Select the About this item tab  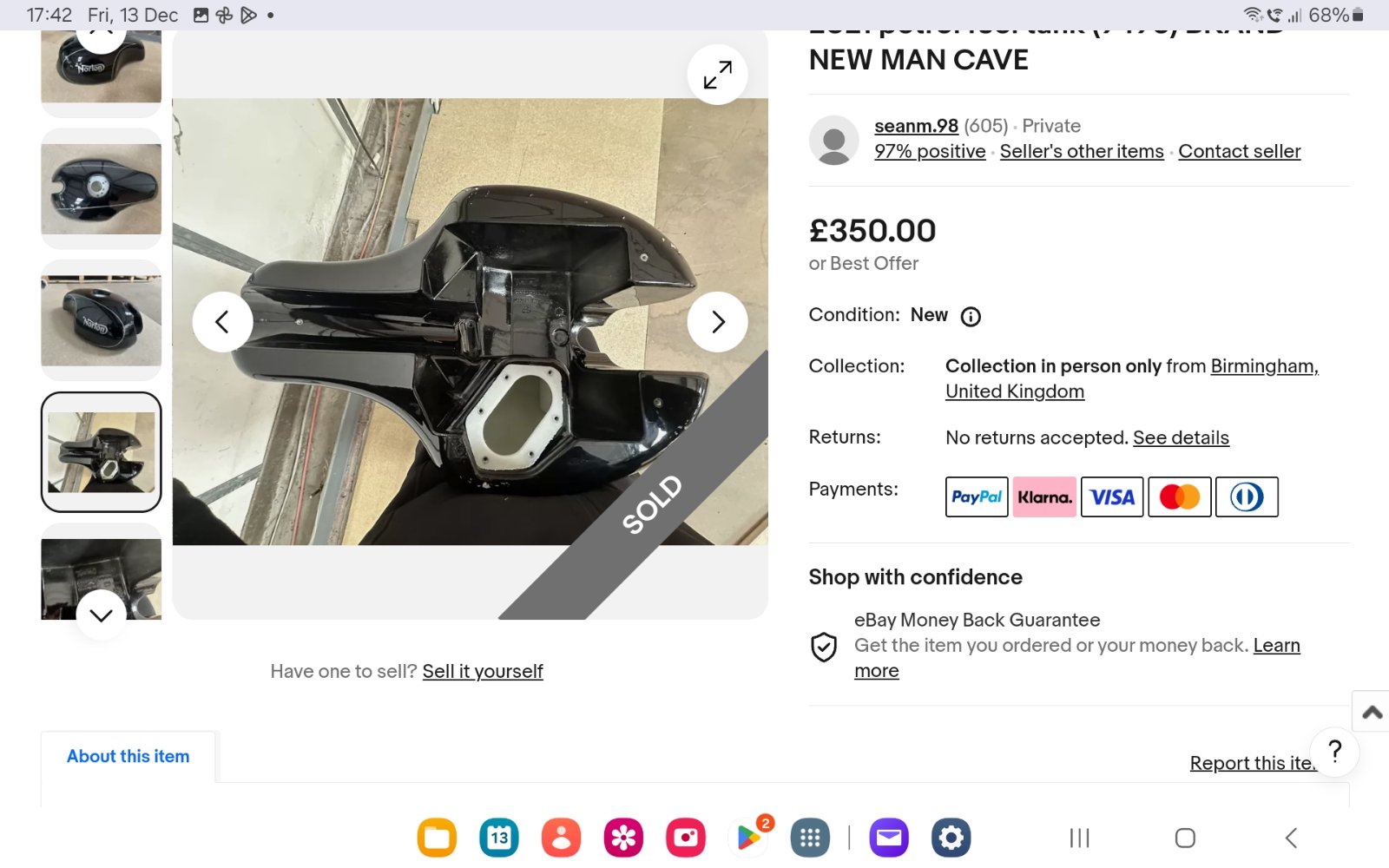tap(128, 757)
